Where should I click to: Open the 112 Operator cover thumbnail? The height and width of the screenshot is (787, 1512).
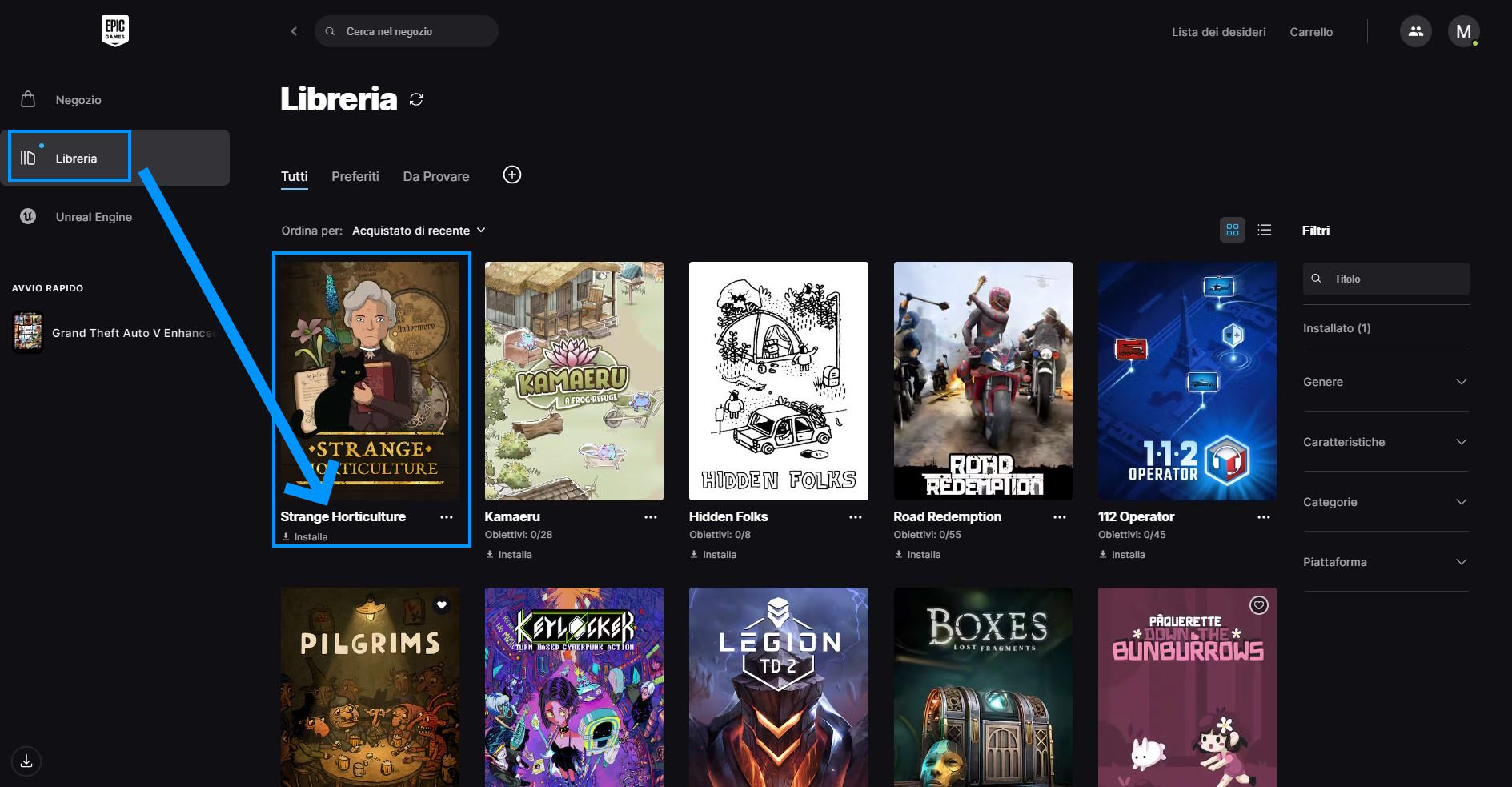point(1187,381)
